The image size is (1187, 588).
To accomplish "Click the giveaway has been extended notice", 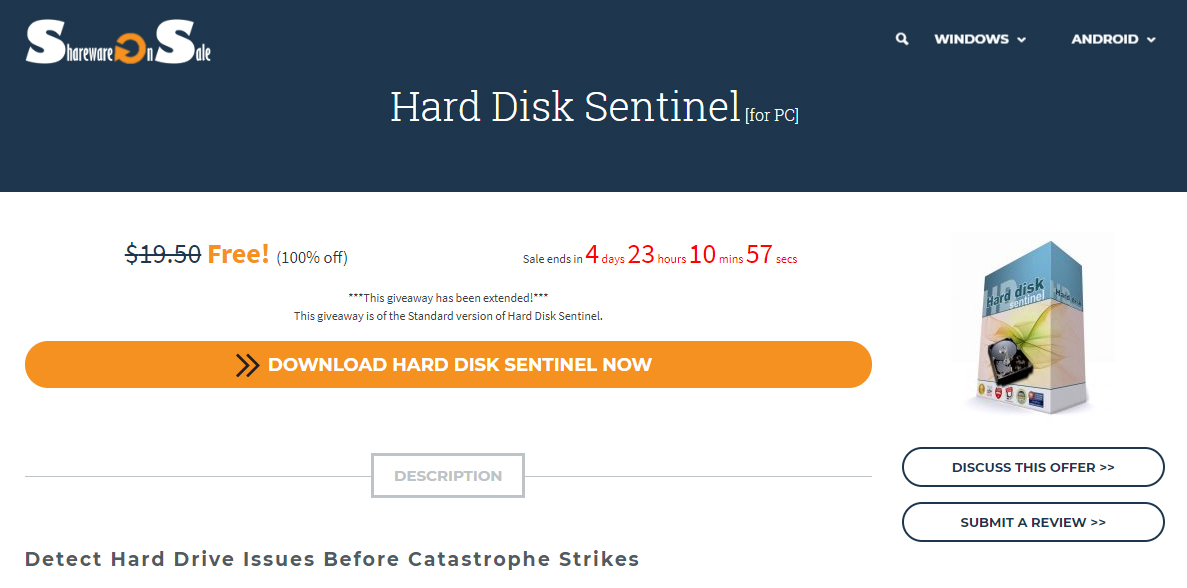I will point(448,298).
